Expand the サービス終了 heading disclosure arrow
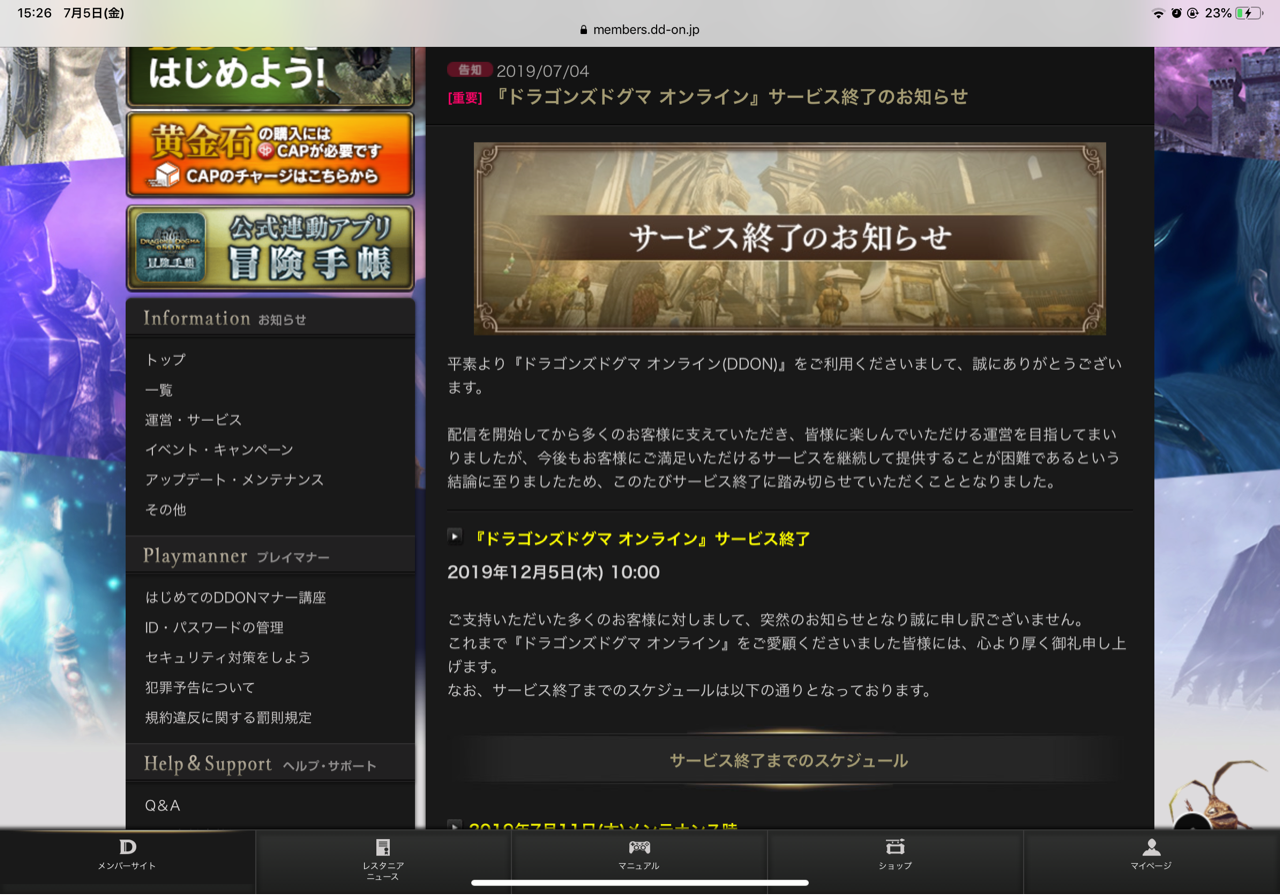 point(455,536)
